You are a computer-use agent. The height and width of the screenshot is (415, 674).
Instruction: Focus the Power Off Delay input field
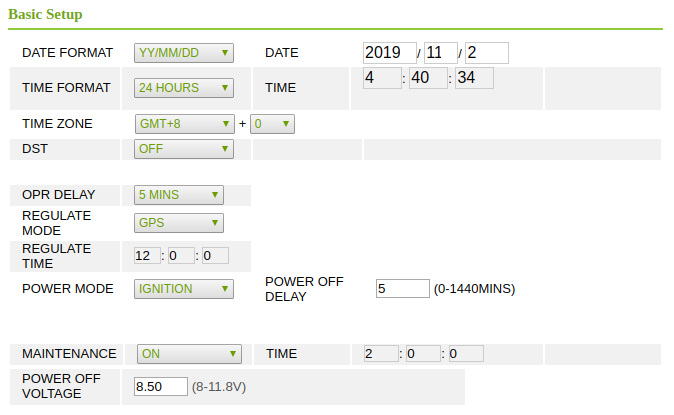click(x=402, y=289)
